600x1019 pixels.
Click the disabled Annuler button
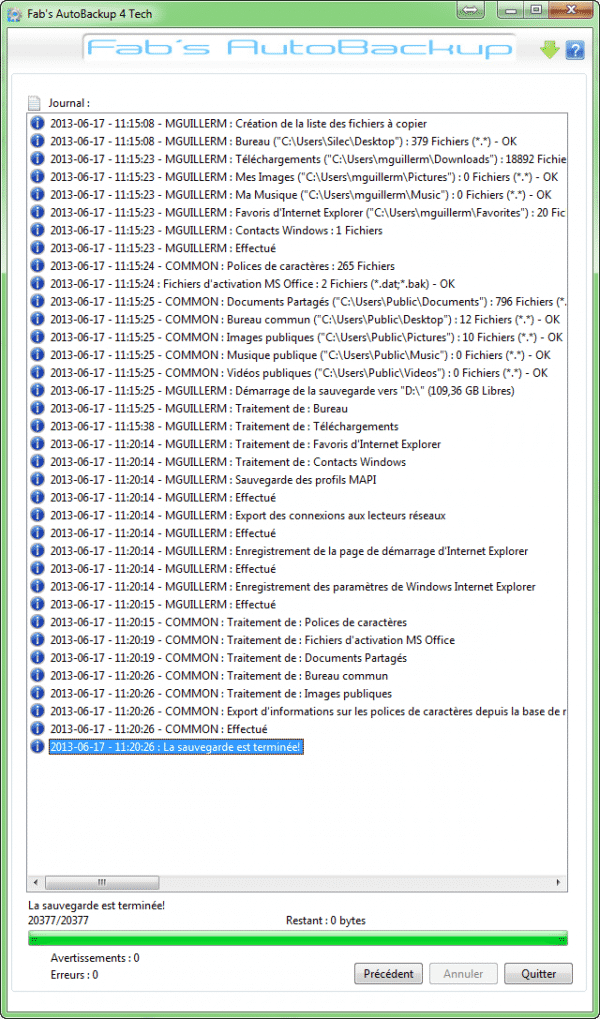coord(463,974)
